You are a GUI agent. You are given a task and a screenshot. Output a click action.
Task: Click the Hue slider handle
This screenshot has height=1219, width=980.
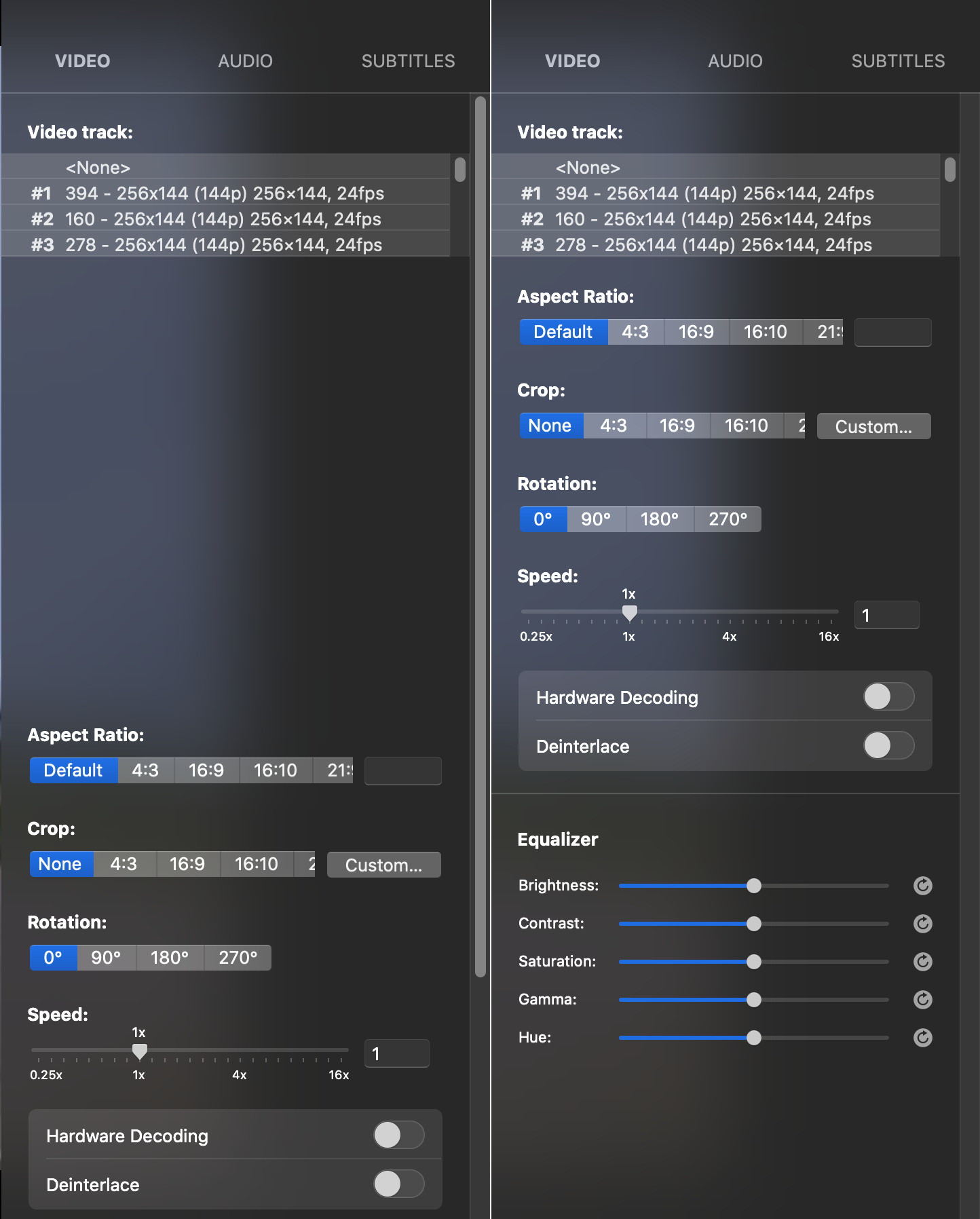(x=754, y=1038)
